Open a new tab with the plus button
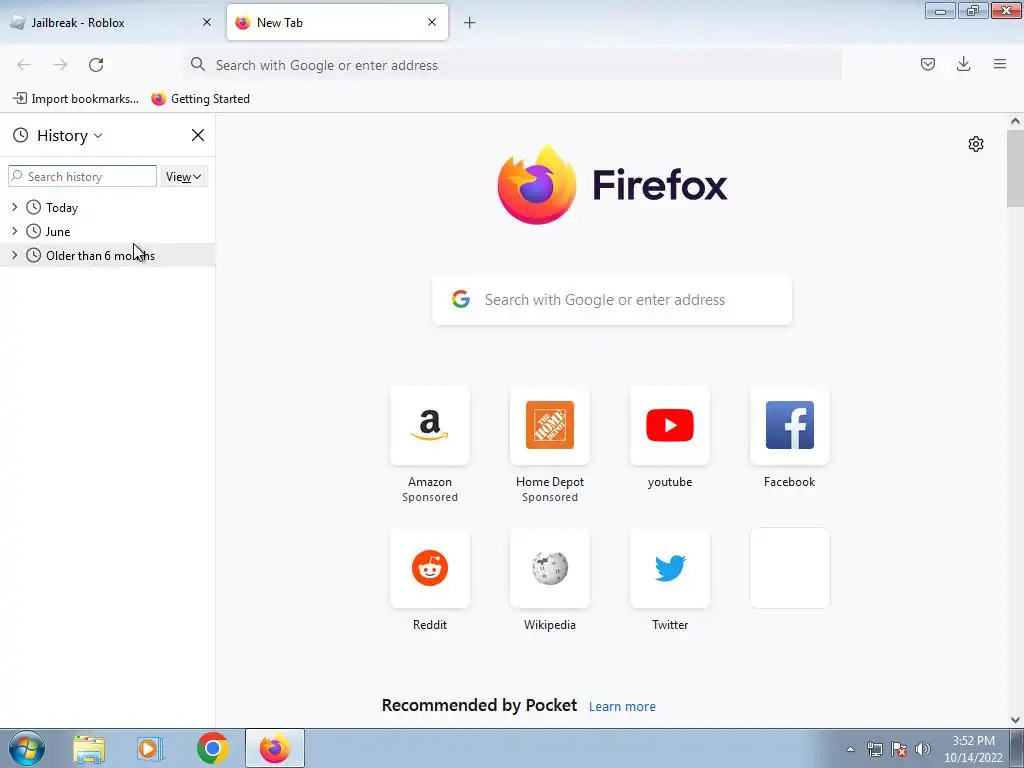Viewport: 1024px width, 768px height. coord(470,23)
